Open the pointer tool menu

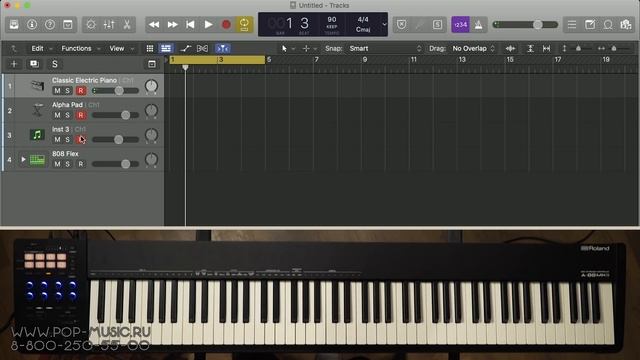(287, 48)
